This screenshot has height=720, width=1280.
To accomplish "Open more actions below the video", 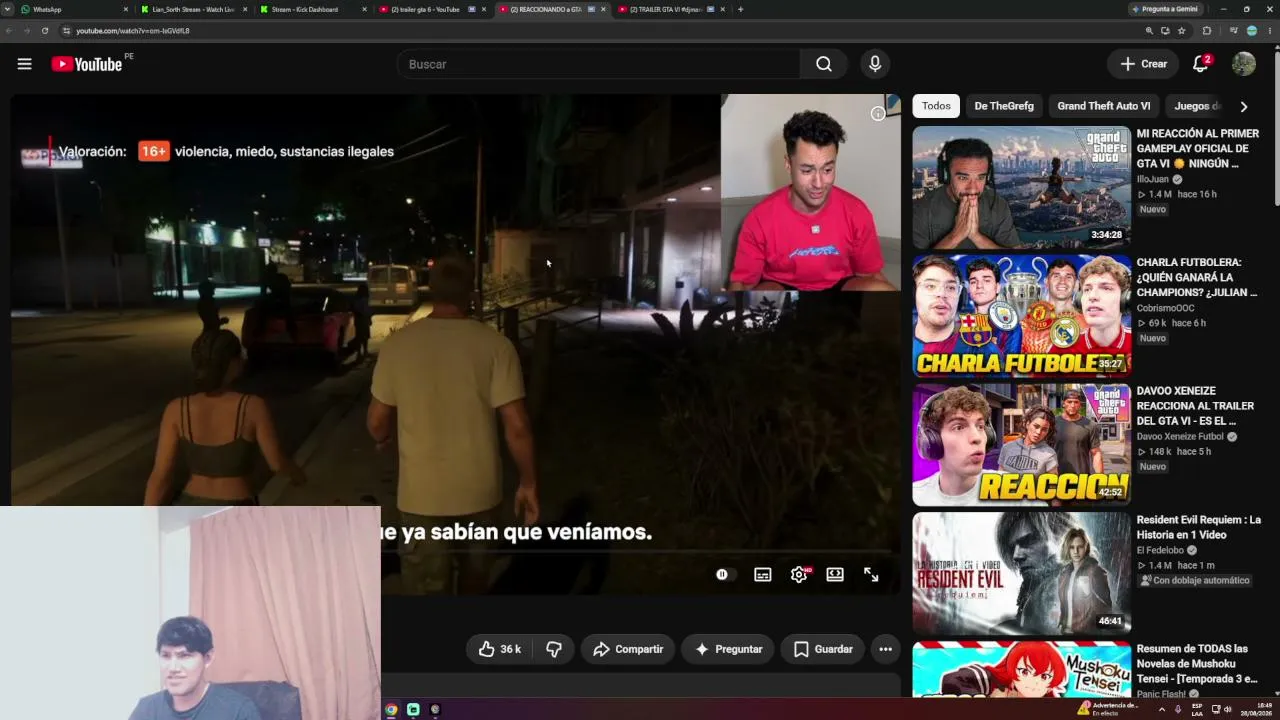I will [x=885, y=649].
